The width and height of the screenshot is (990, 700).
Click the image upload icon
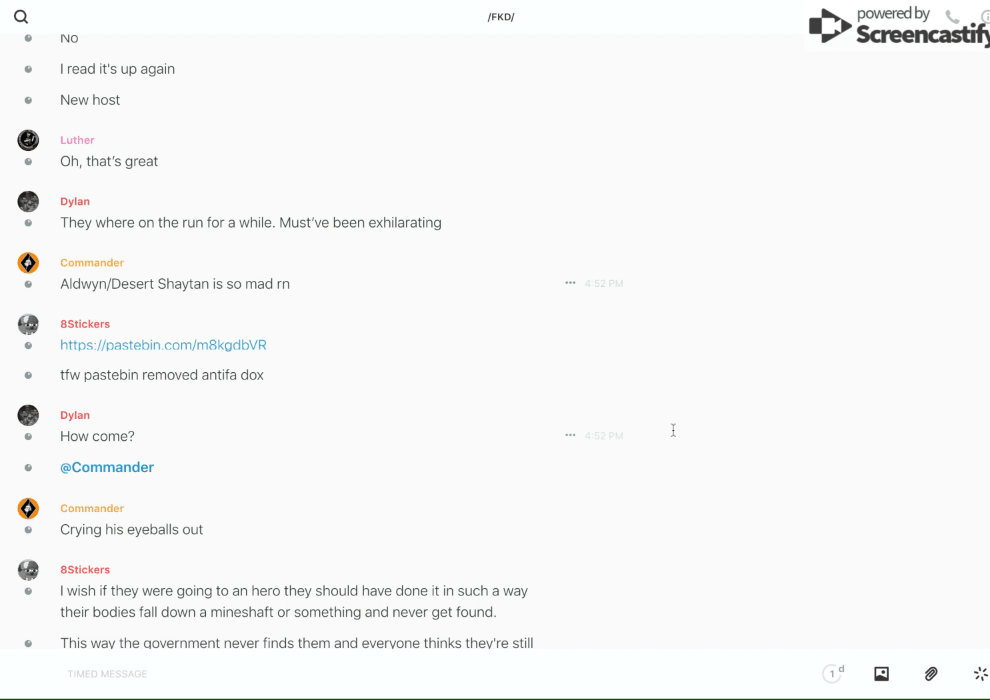pos(881,674)
